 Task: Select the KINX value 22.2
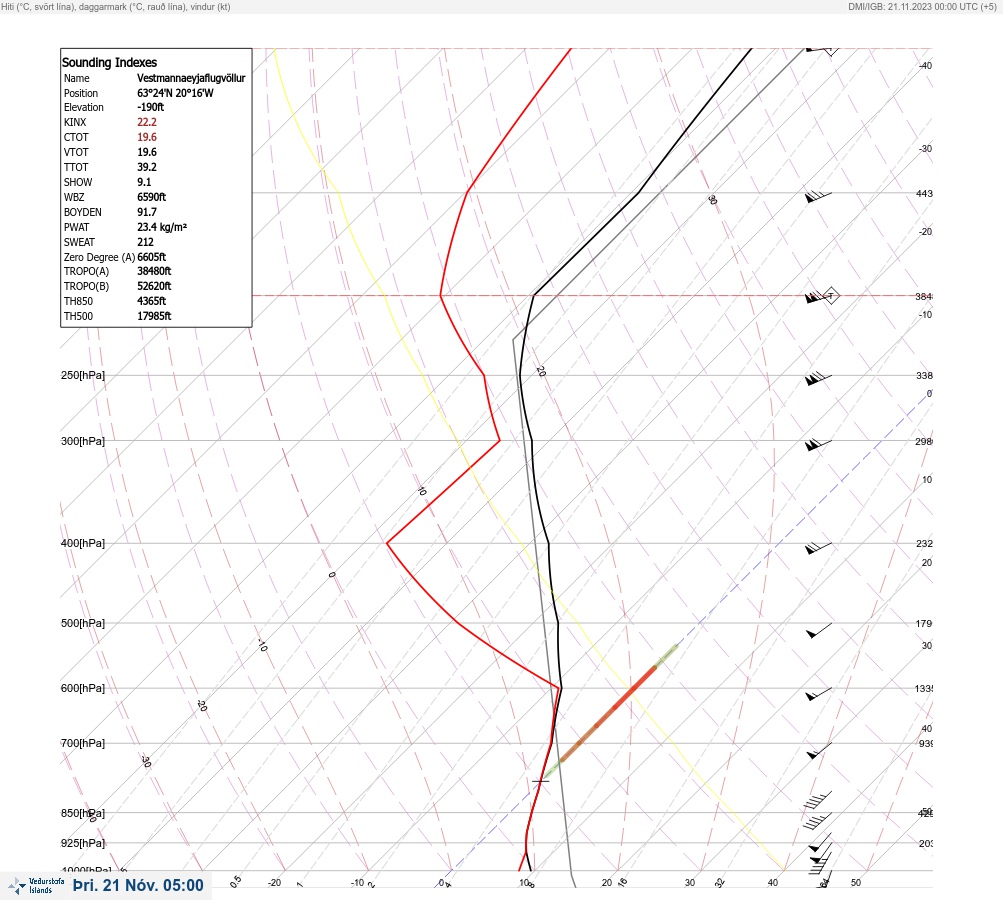(147, 122)
